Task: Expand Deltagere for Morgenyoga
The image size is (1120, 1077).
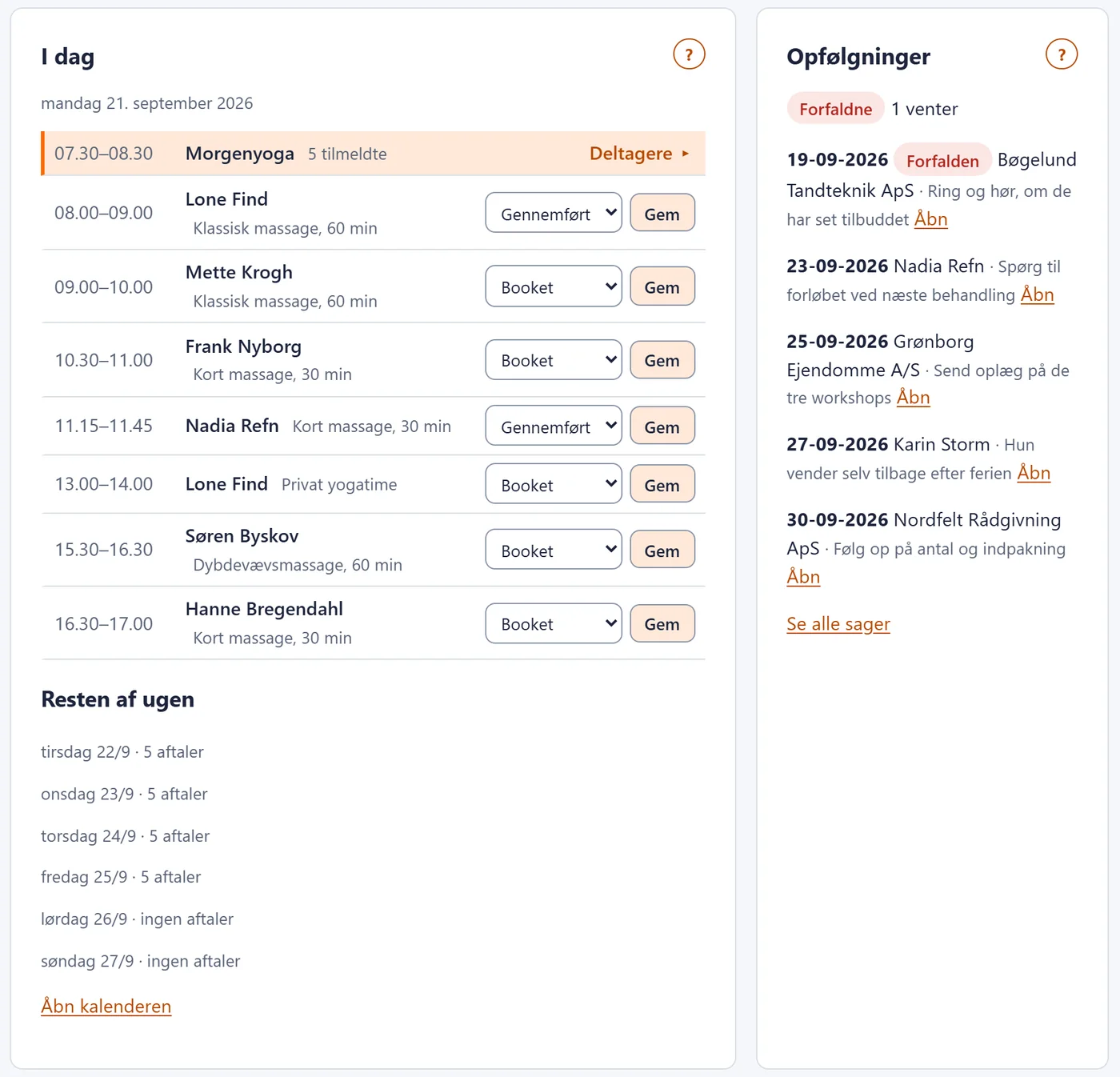Action: 639,154
